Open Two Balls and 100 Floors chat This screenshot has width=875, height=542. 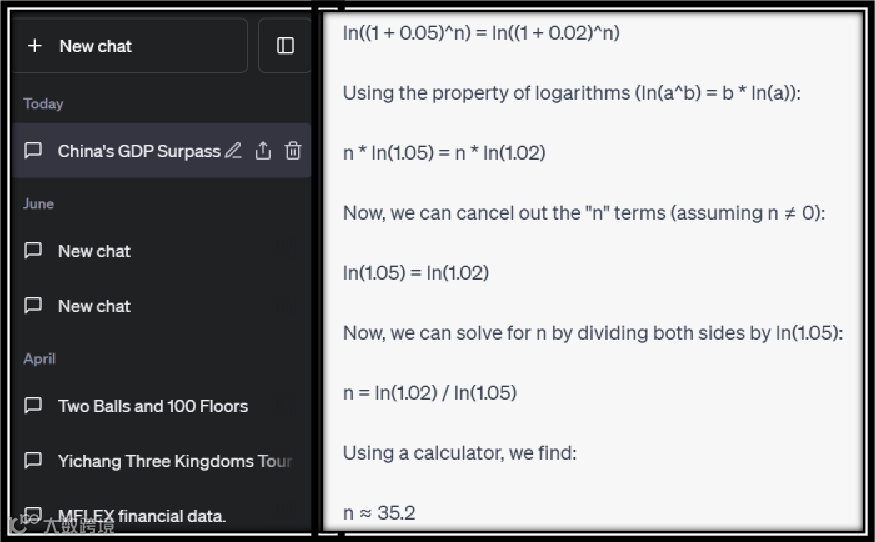coord(152,406)
